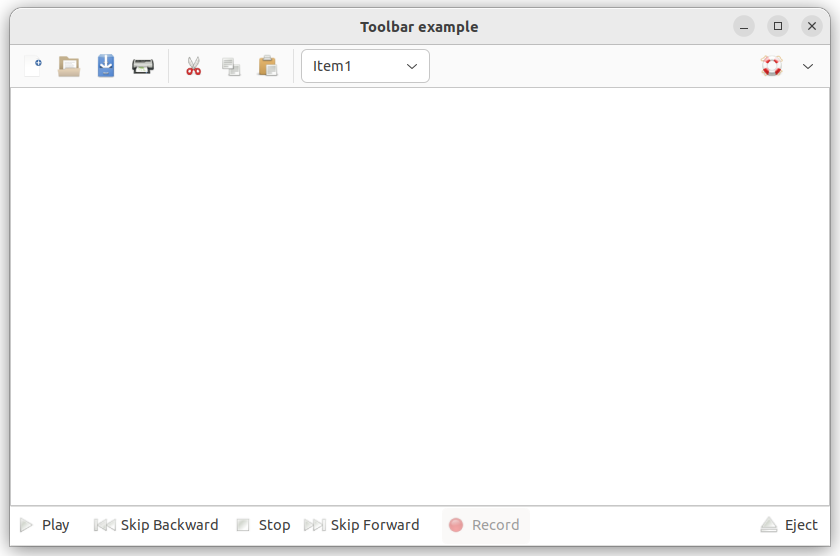
Task: Toggle the Record button
Action: pos(485,525)
